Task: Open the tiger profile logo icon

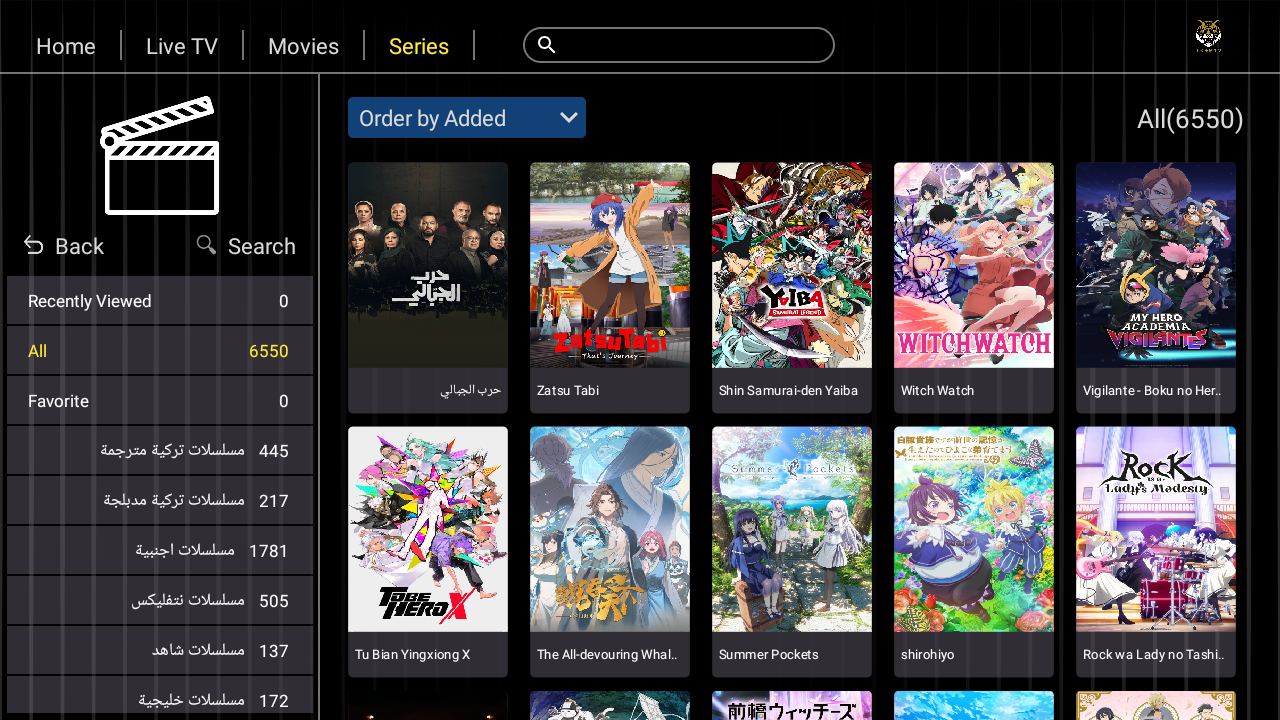Action: [x=1208, y=37]
